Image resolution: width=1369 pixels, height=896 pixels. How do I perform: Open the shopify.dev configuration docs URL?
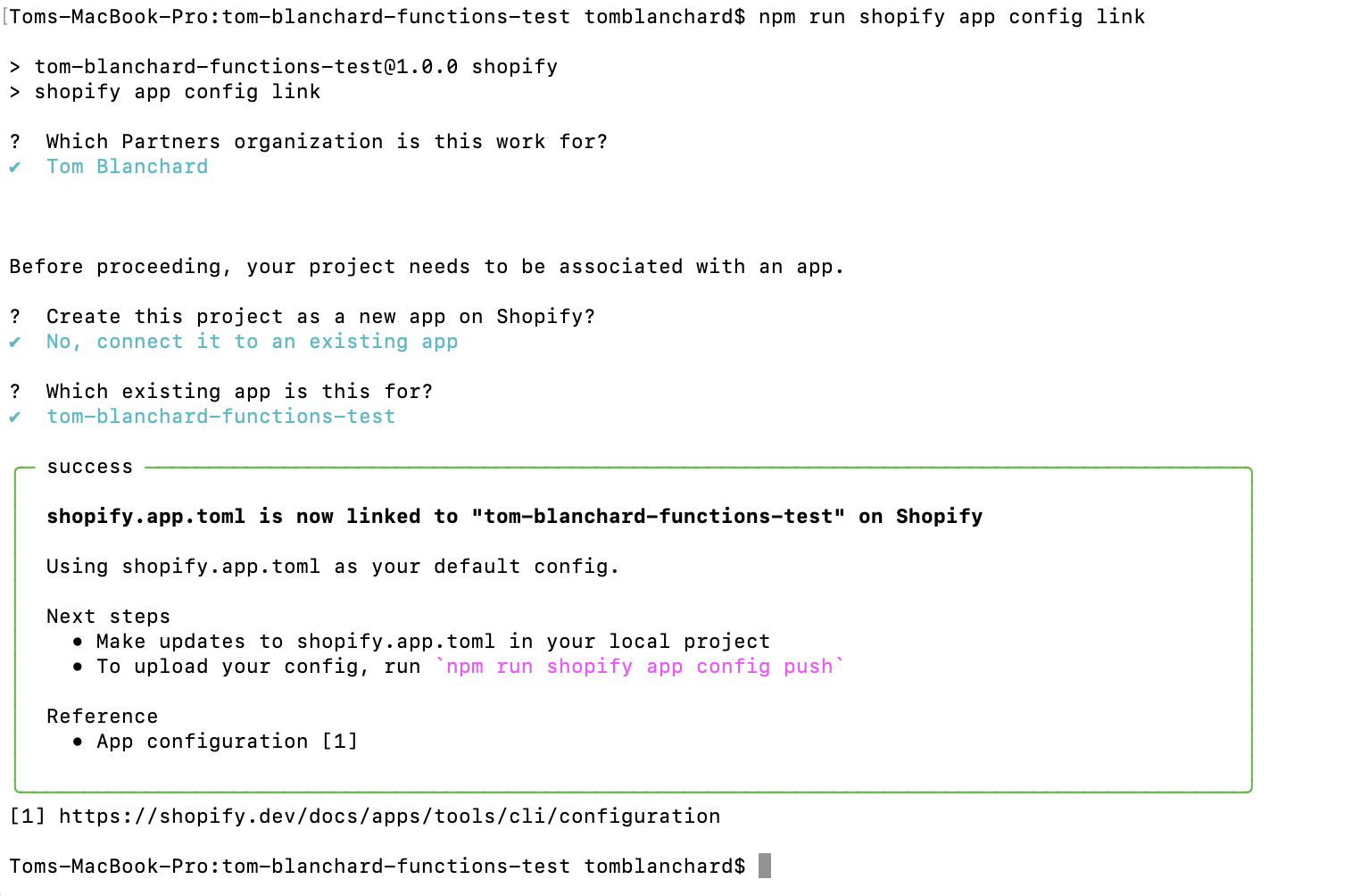coord(390,817)
